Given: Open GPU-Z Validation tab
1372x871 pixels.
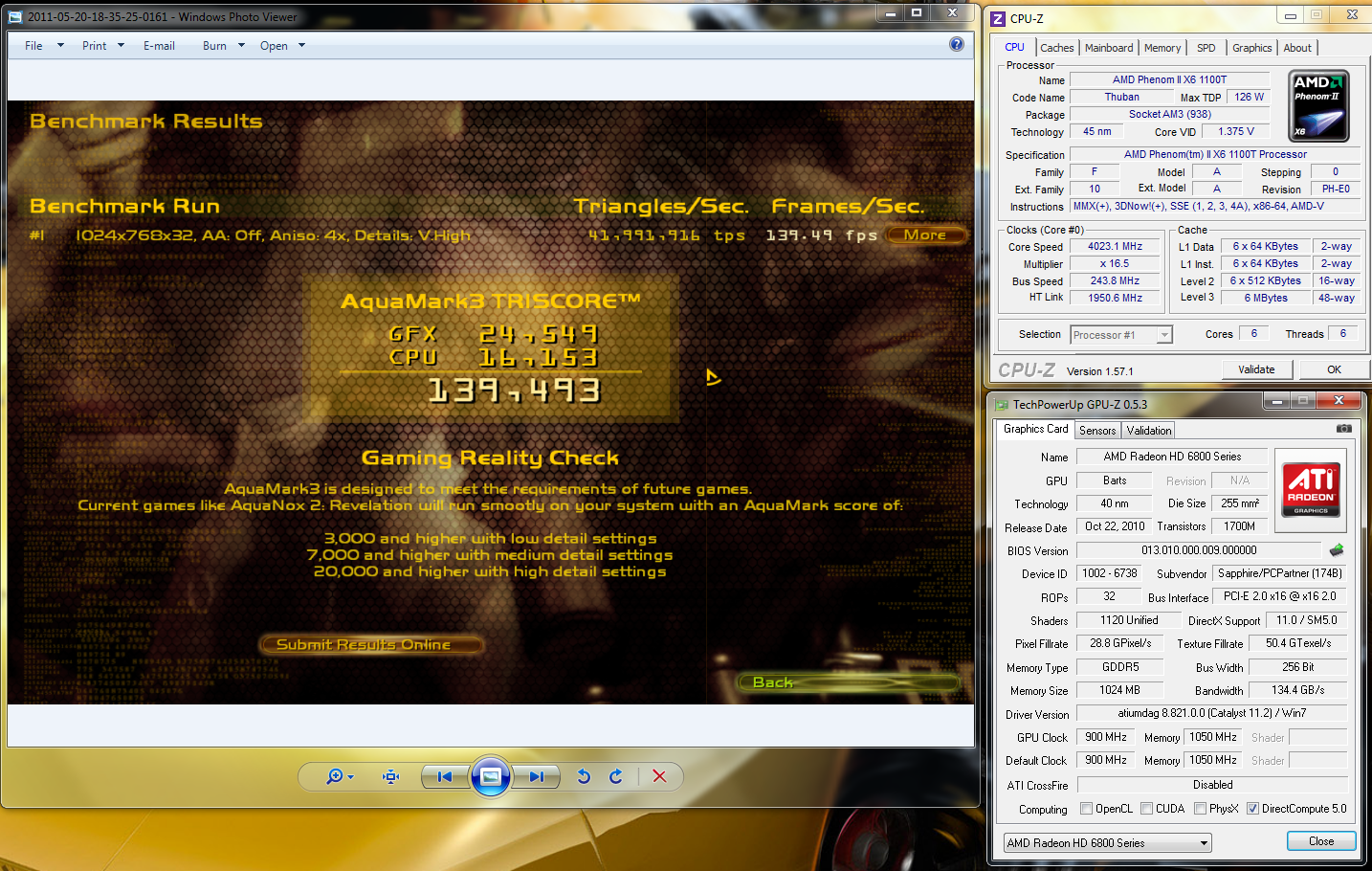Looking at the screenshot, I should point(1148,431).
